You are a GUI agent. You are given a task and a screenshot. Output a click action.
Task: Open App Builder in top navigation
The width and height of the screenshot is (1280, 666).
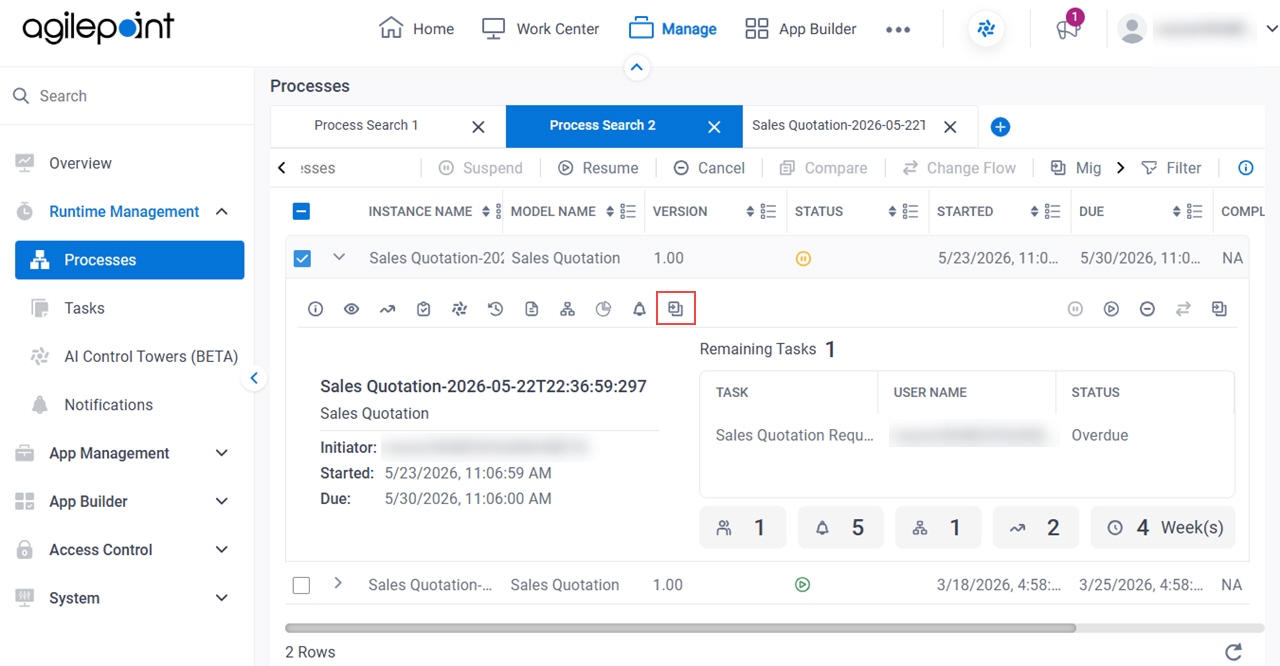[801, 29]
